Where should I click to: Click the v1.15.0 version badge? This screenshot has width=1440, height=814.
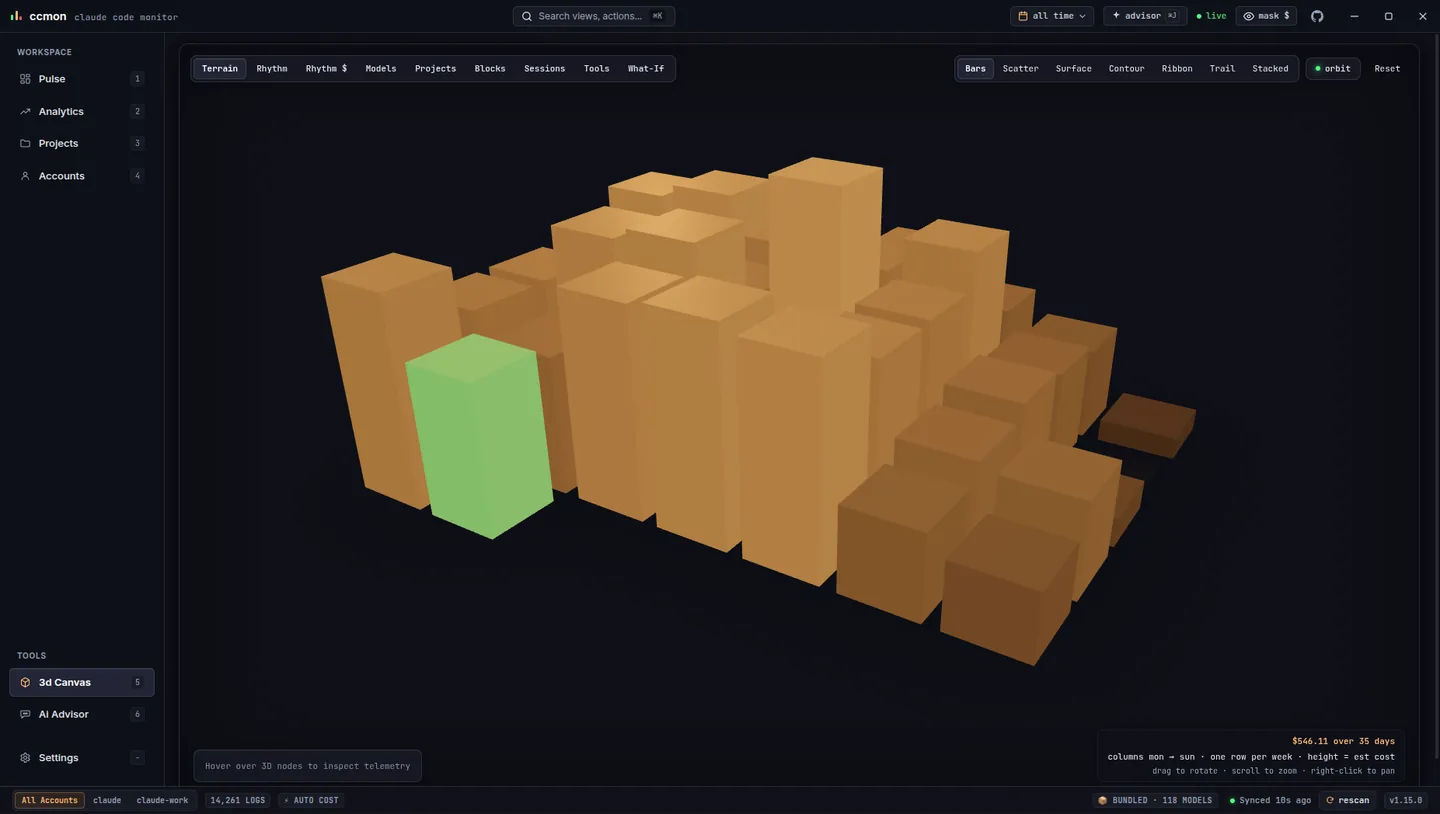(1406, 800)
